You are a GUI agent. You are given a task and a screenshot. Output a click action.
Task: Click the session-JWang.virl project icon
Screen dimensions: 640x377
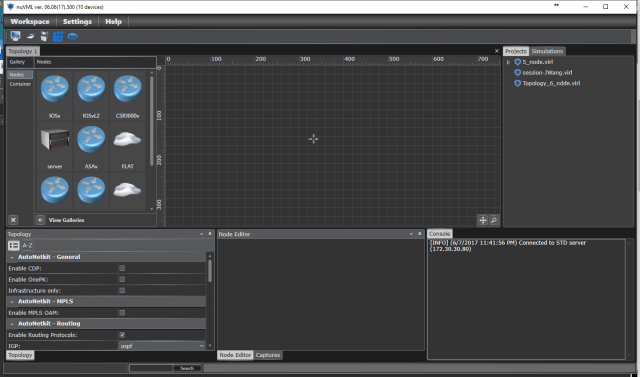[518, 73]
